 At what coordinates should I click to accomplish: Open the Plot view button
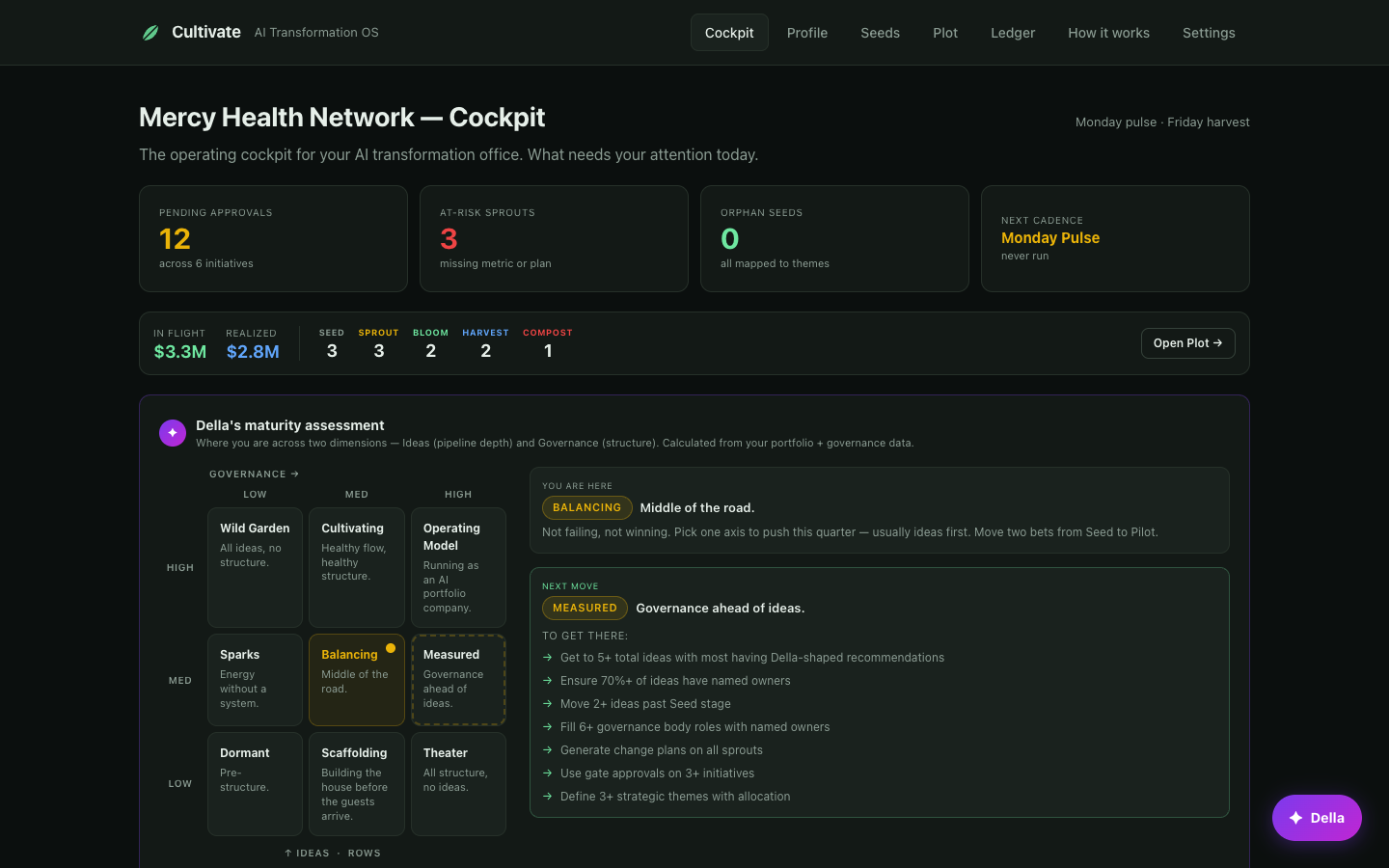click(1187, 343)
